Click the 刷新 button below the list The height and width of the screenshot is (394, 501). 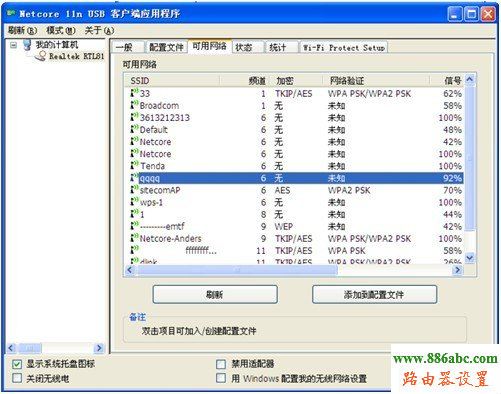pos(215,294)
